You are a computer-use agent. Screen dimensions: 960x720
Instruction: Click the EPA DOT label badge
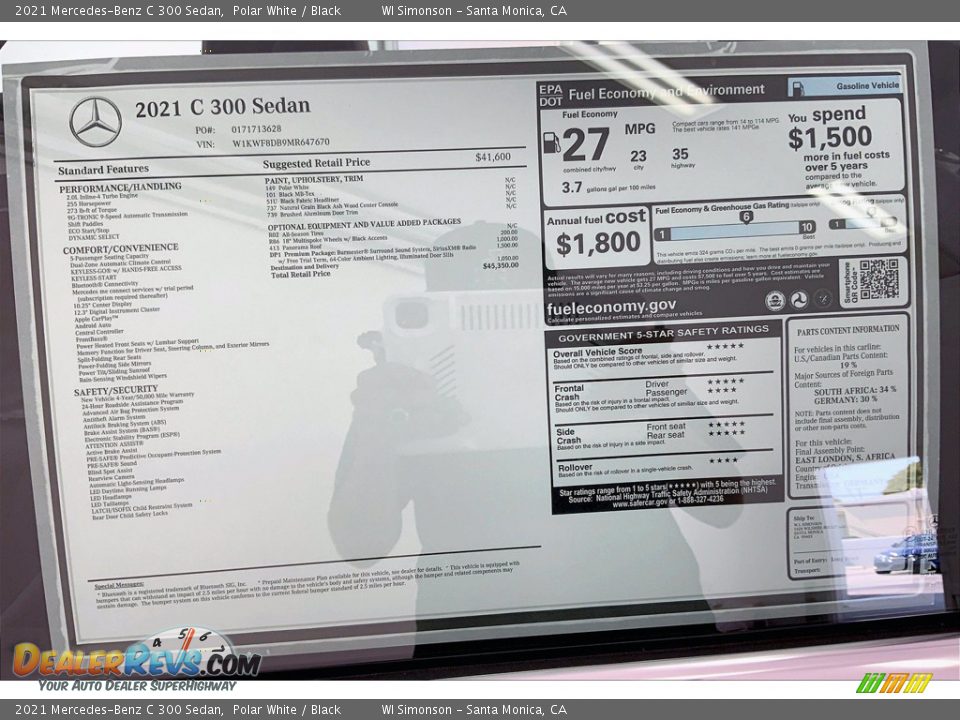pyautogui.click(x=550, y=95)
